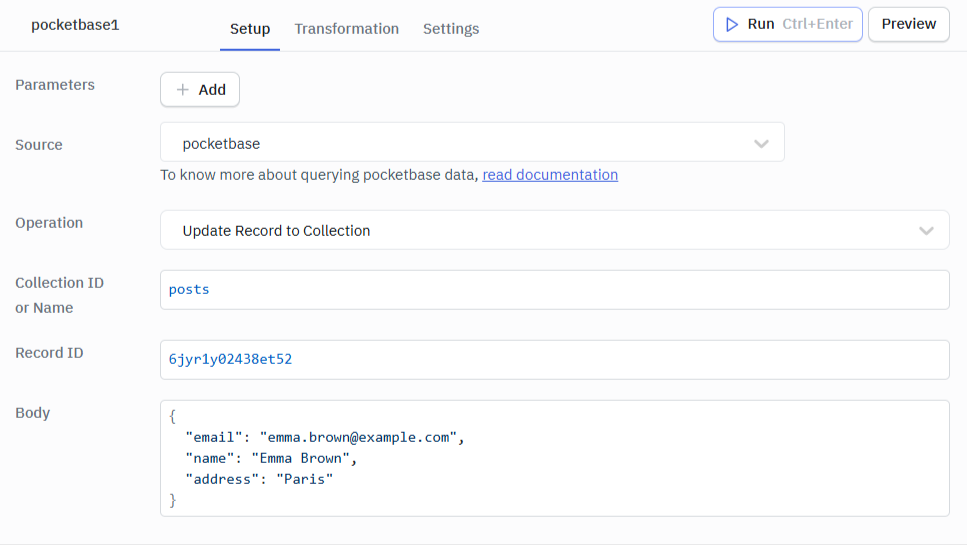Click the email line in Body editor
Image resolution: width=967 pixels, height=545 pixels.
(x=325, y=438)
